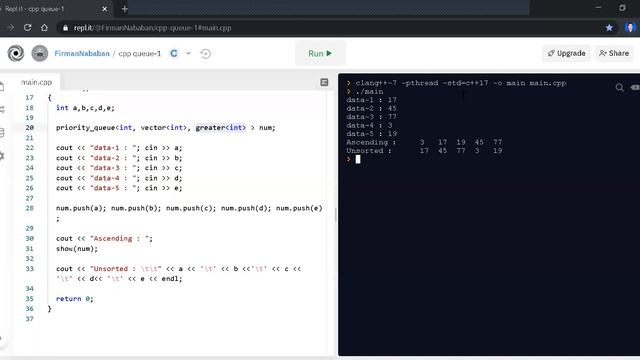
Task: Open a new browser tab
Action: click(124, 9)
